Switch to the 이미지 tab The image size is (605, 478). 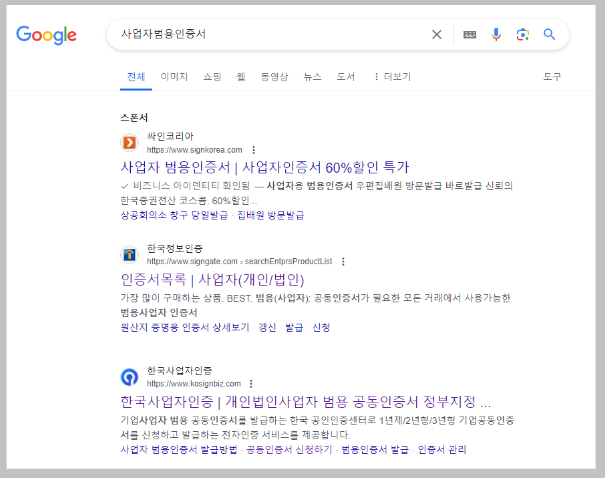(174, 77)
